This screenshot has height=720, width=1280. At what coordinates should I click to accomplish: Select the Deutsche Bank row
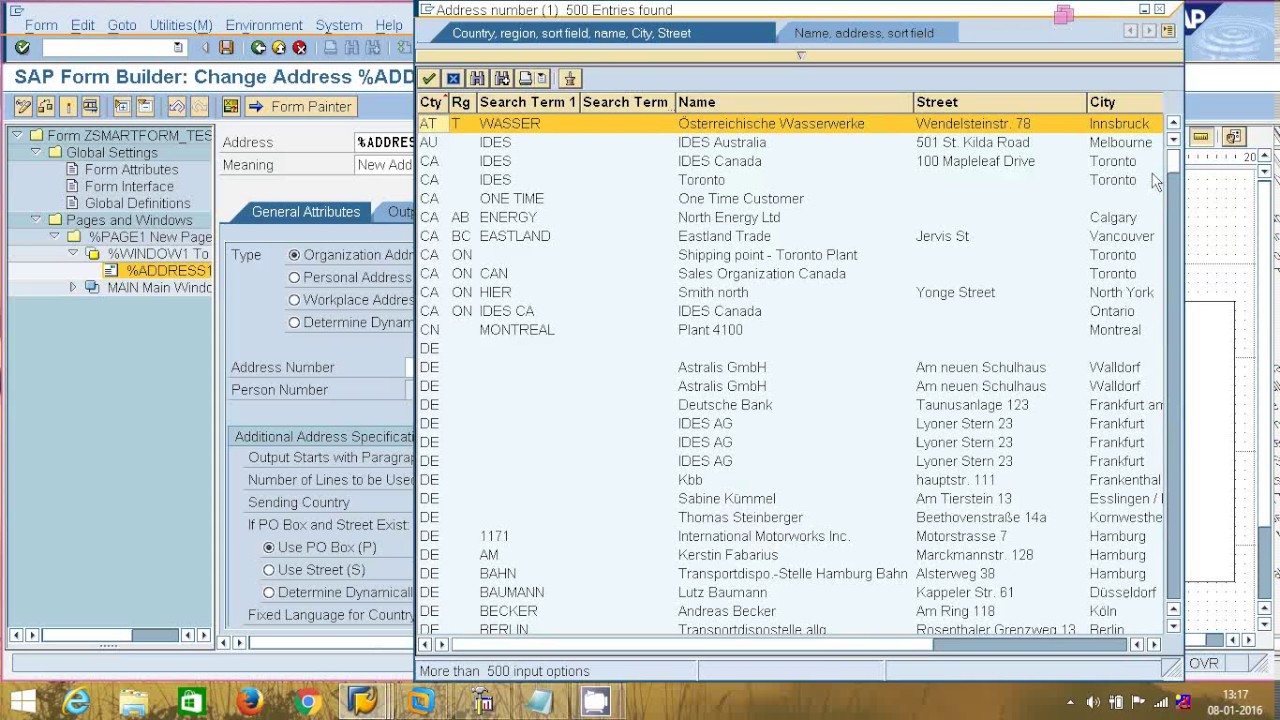pos(790,405)
